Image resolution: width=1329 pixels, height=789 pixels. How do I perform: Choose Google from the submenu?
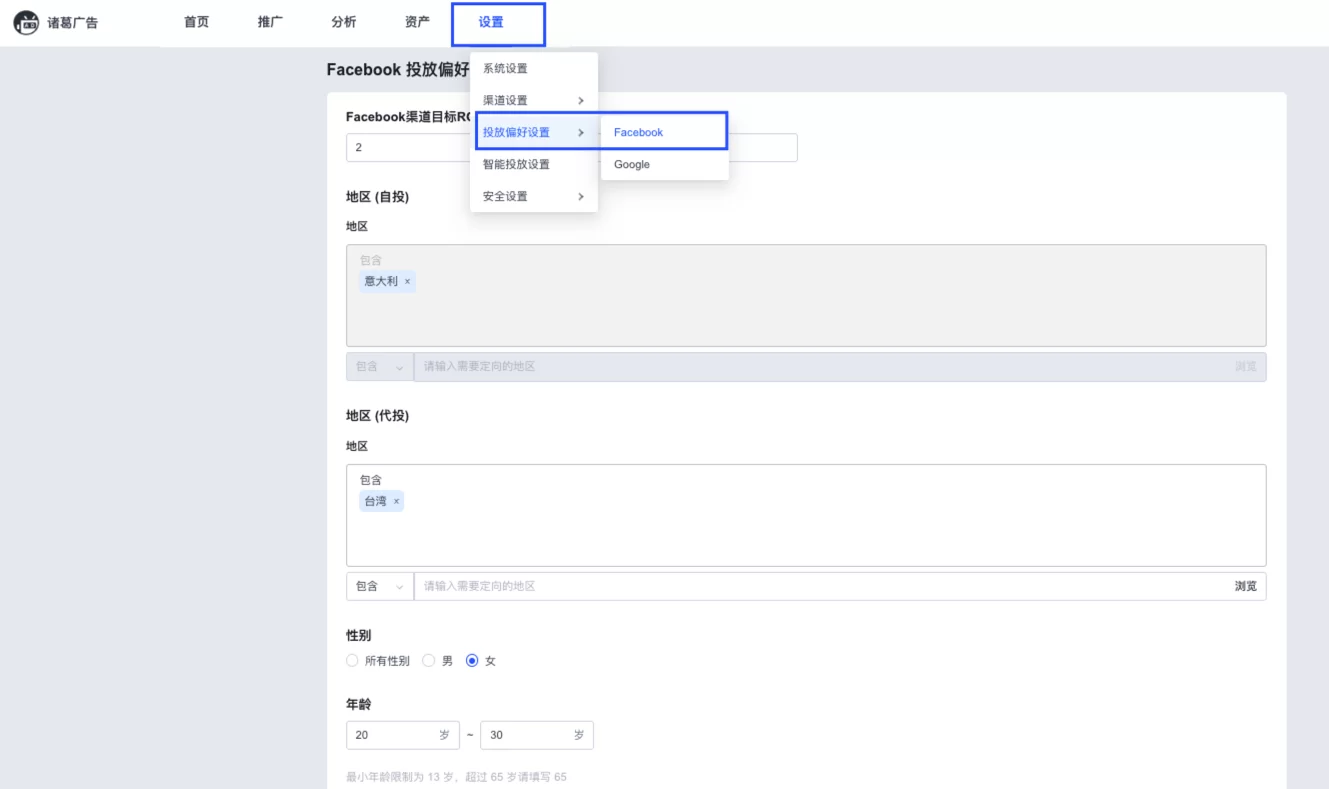click(632, 165)
